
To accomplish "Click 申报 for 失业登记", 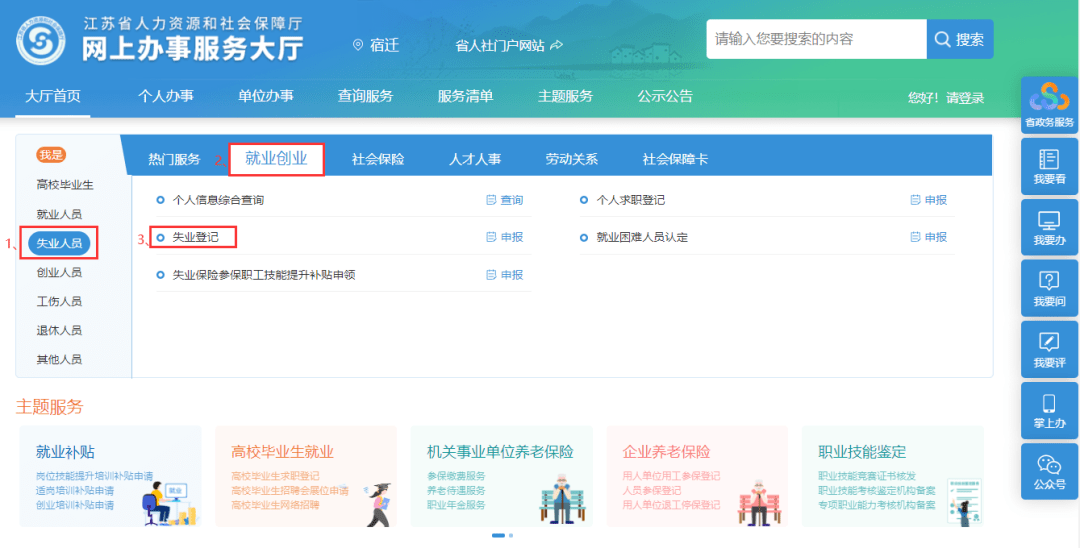I will (505, 238).
